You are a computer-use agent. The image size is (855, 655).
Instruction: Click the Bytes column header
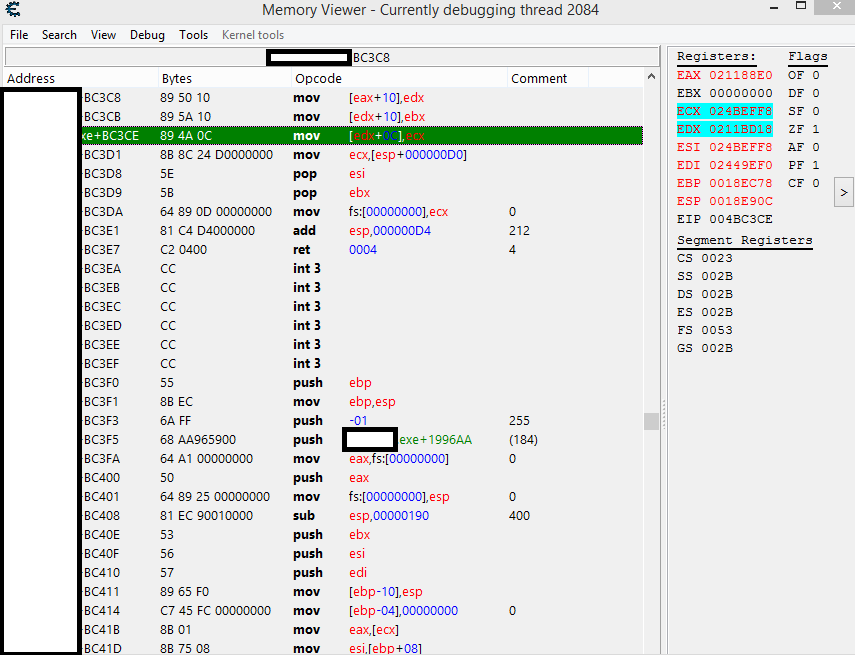tap(176, 79)
